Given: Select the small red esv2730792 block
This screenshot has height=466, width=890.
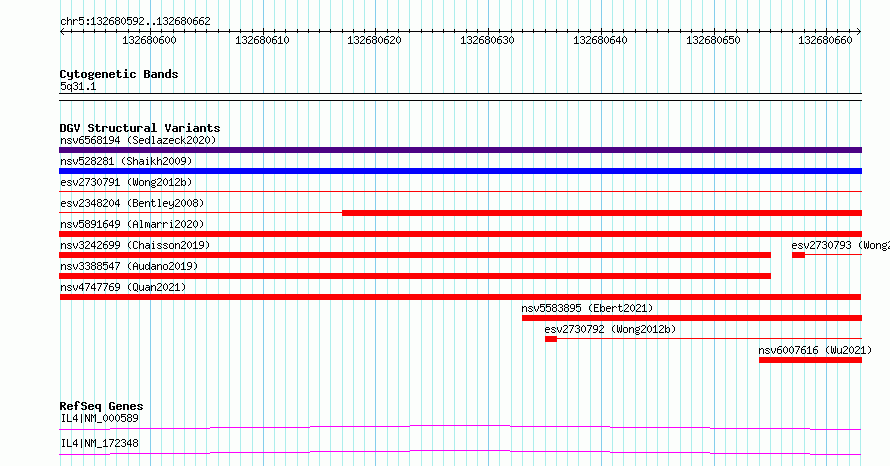Looking at the screenshot, I should click(x=551, y=339).
